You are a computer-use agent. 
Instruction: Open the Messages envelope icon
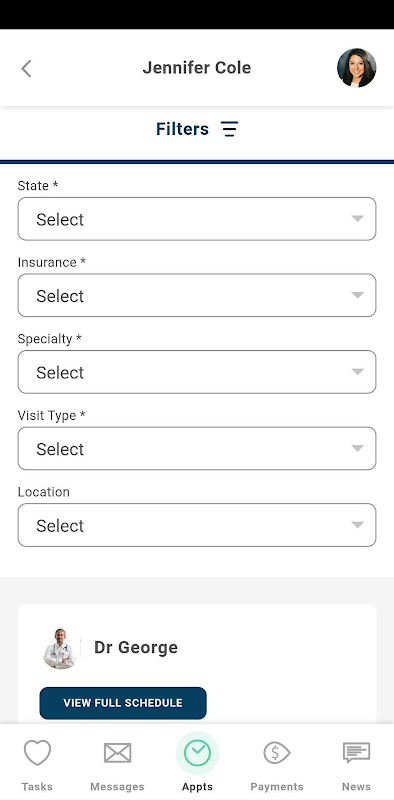(x=117, y=753)
